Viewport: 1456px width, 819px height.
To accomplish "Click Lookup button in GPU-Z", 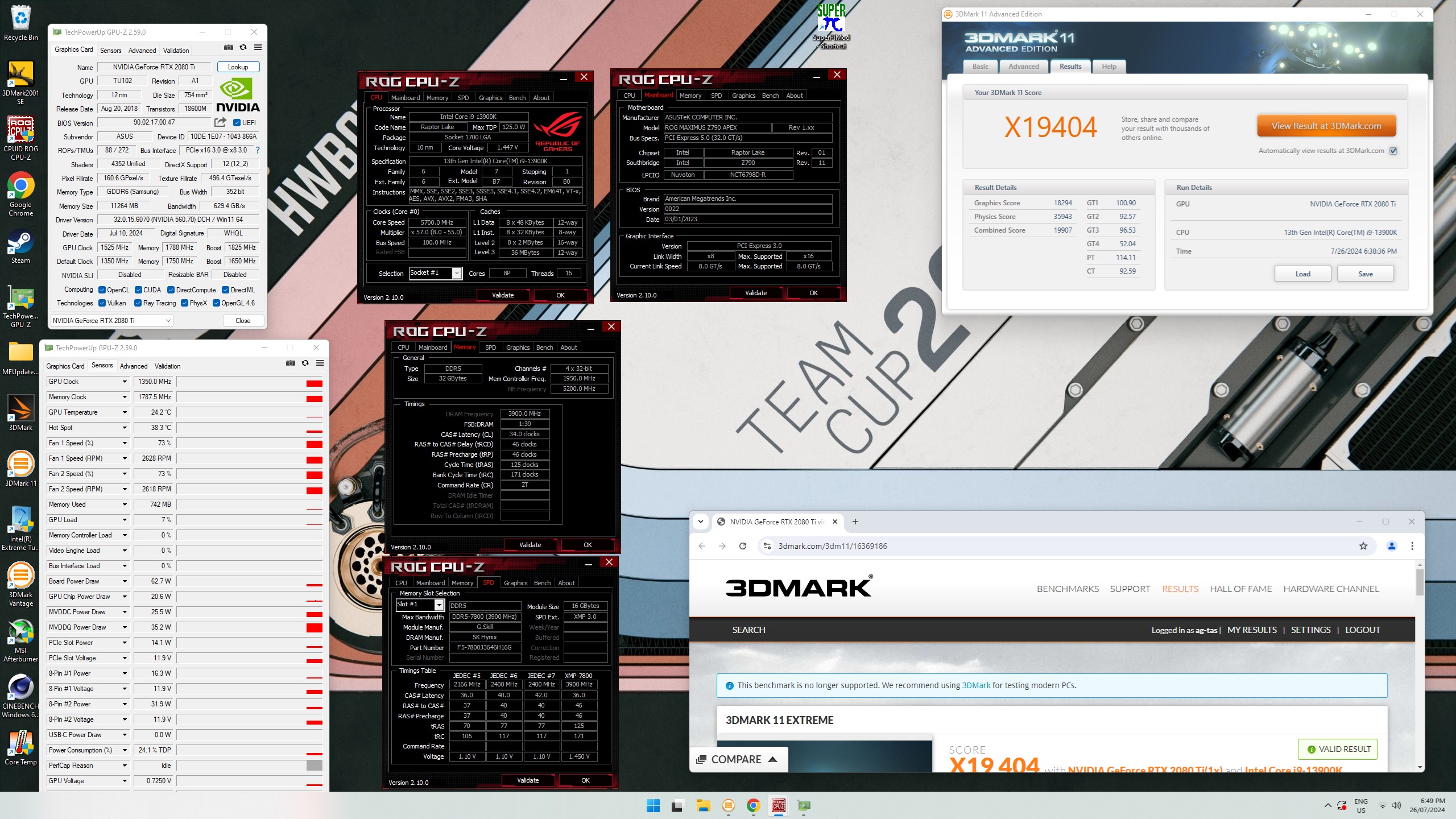I will (x=238, y=67).
